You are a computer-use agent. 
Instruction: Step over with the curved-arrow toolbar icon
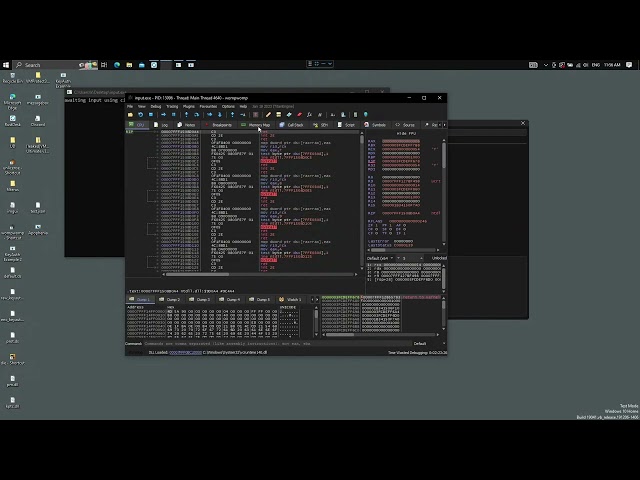point(197,115)
